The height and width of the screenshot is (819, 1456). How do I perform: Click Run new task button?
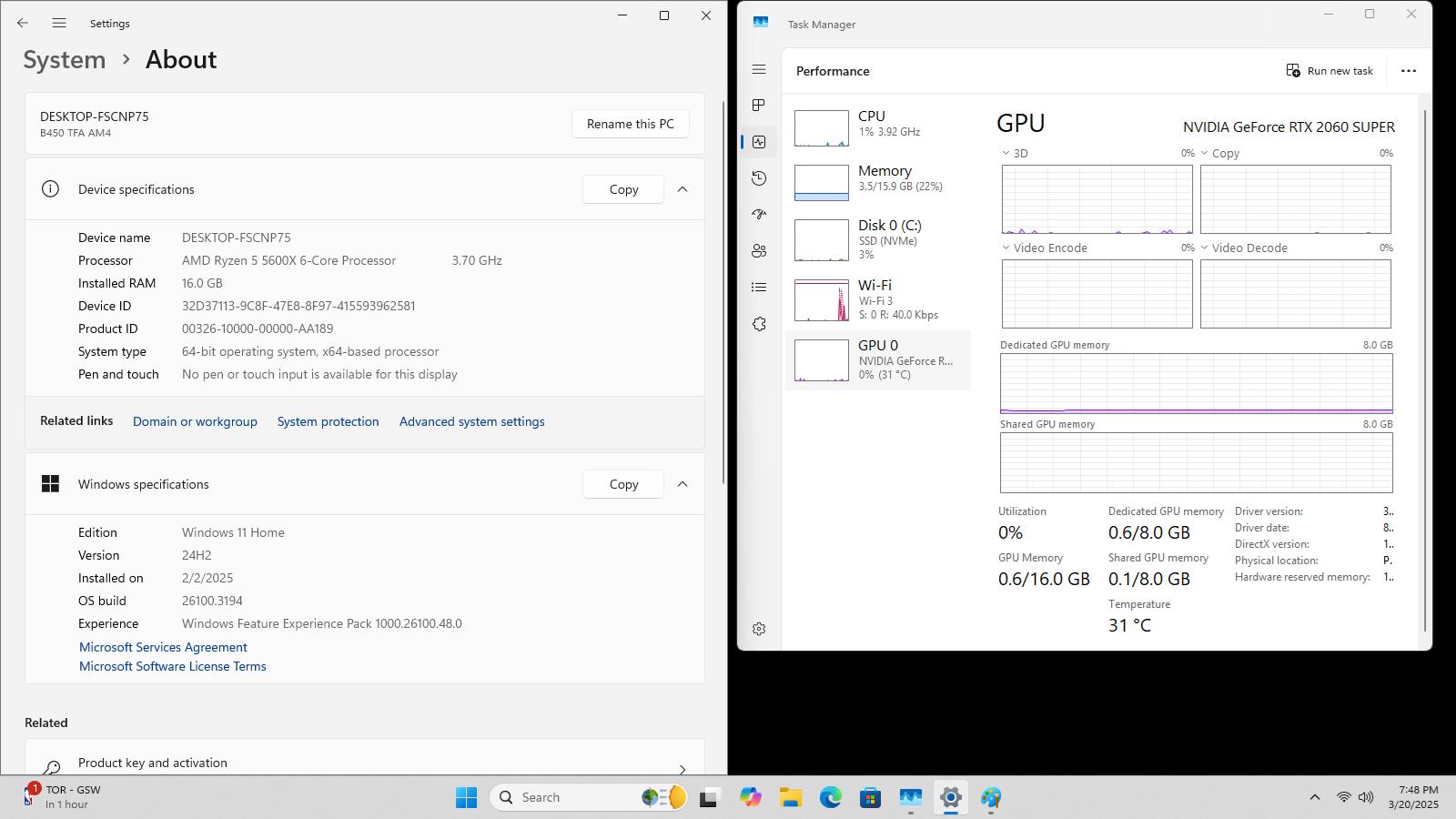tap(1330, 71)
